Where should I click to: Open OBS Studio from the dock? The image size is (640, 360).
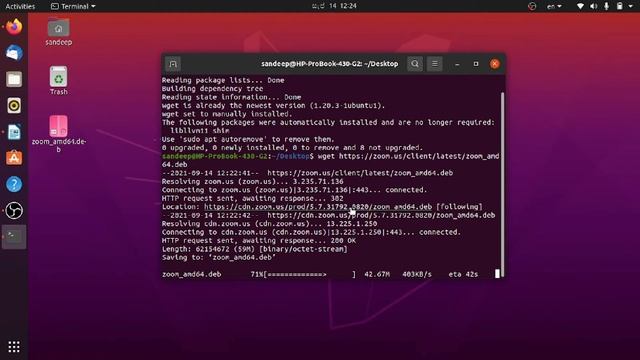pyautogui.click(x=14, y=211)
